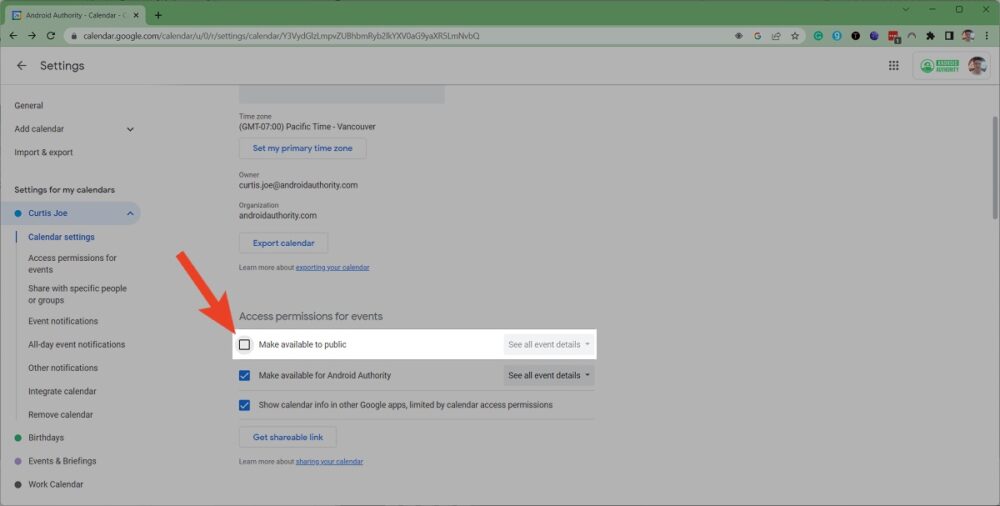Viewport: 1000px width, 506px height.
Task: Open Import & export settings
Action: [x=43, y=153]
